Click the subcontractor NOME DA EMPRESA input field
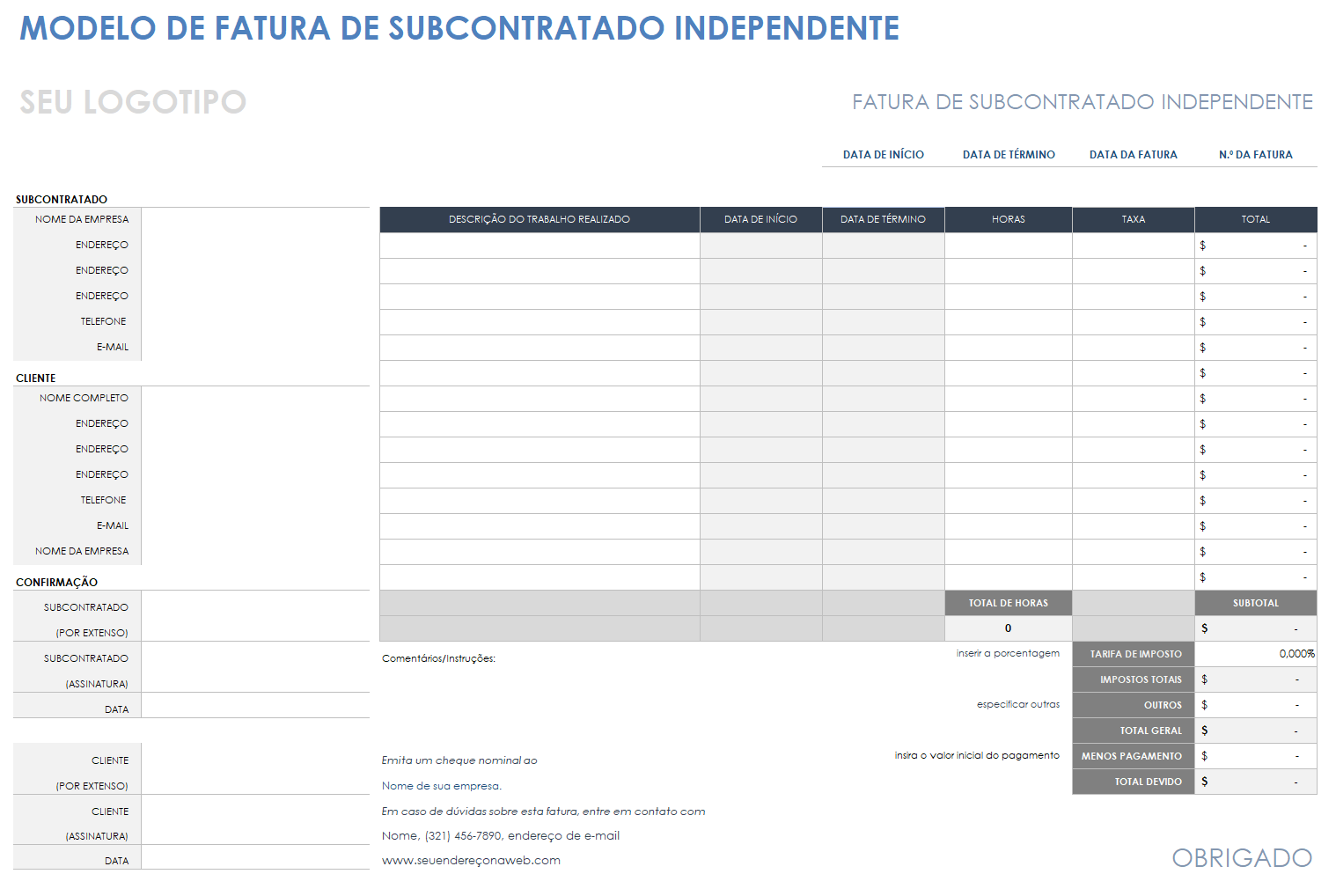 coord(255,220)
